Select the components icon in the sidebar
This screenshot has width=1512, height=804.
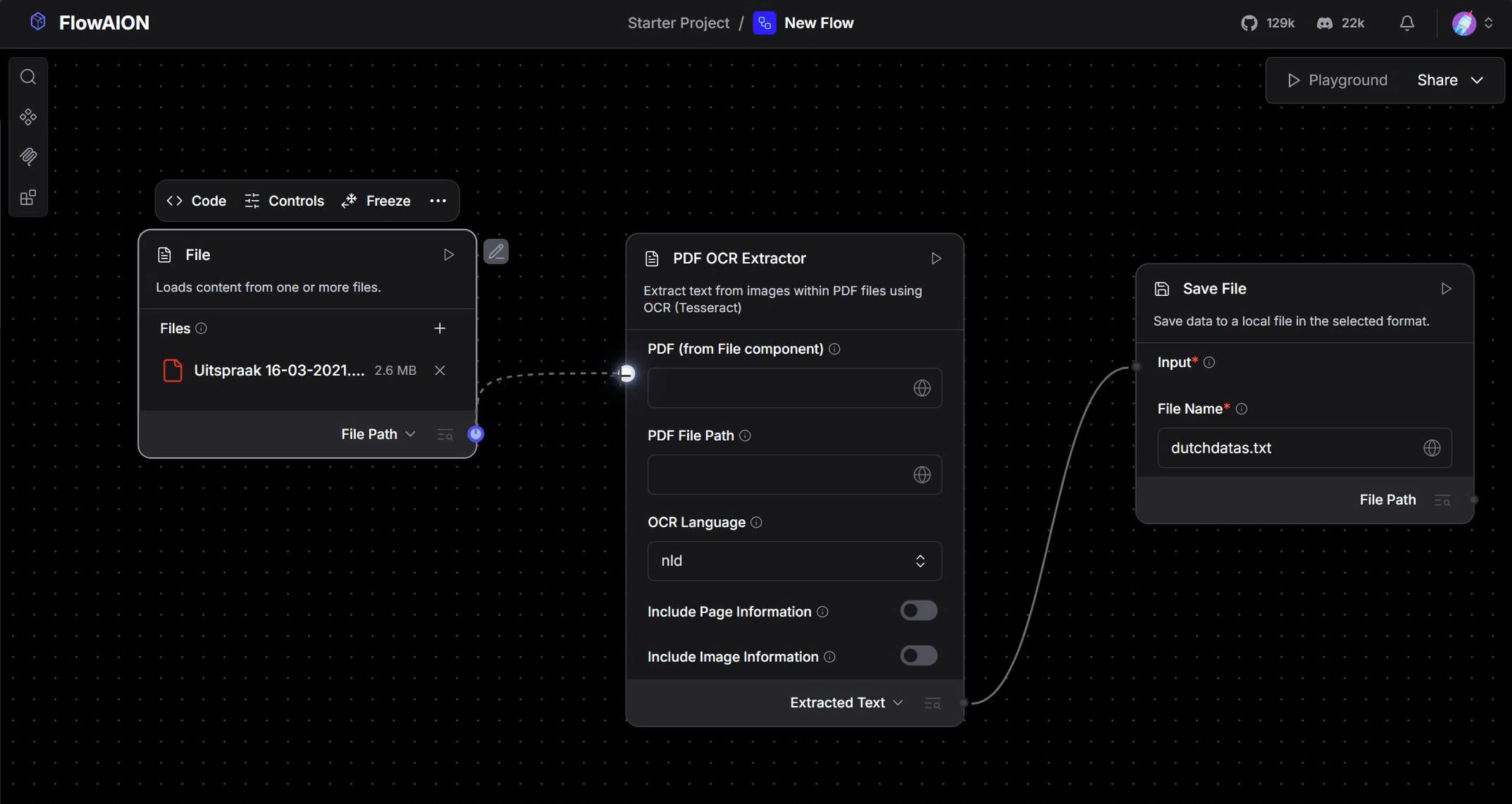click(x=28, y=116)
